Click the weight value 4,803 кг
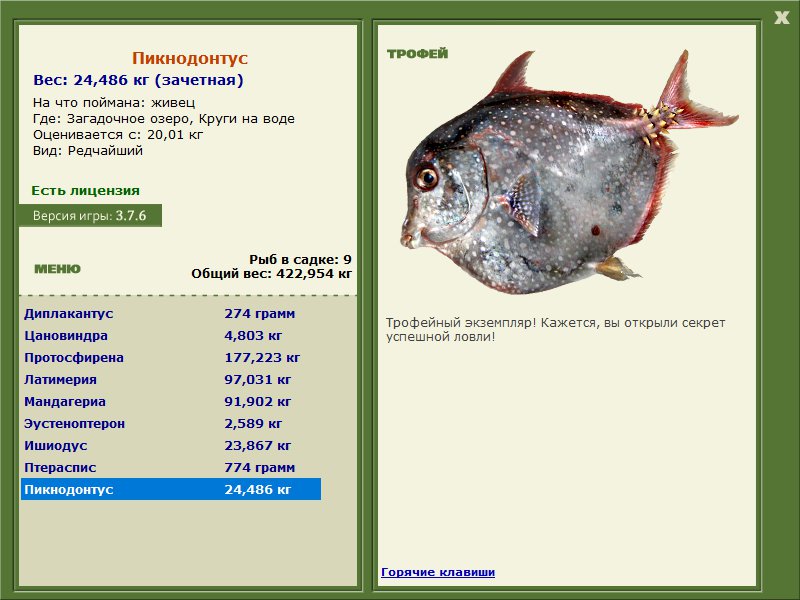This screenshot has width=800, height=600. 253,336
